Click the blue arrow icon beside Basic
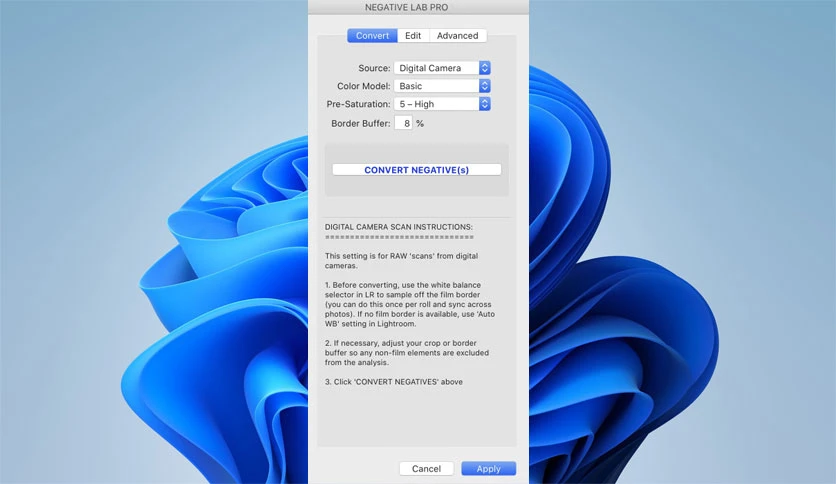 point(485,86)
